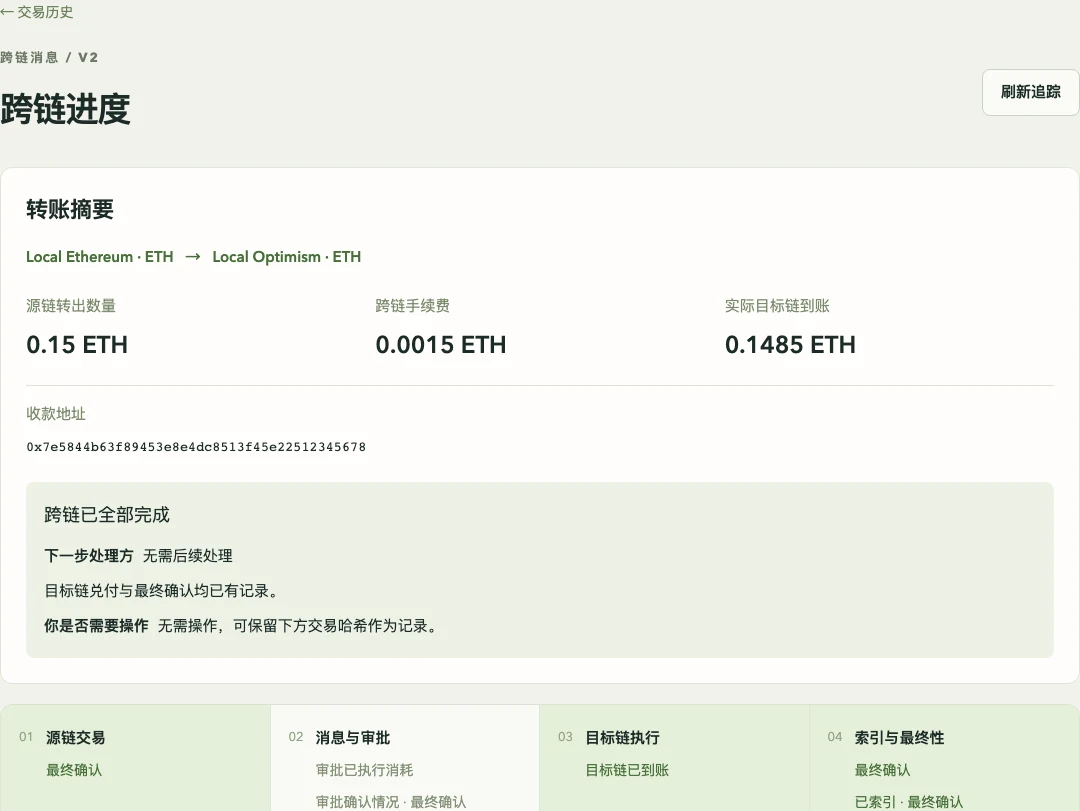Click the 审批确认情况 · 最终确认 status text
Image resolution: width=1080 pixels, height=811 pixels.
pos(391,802)
